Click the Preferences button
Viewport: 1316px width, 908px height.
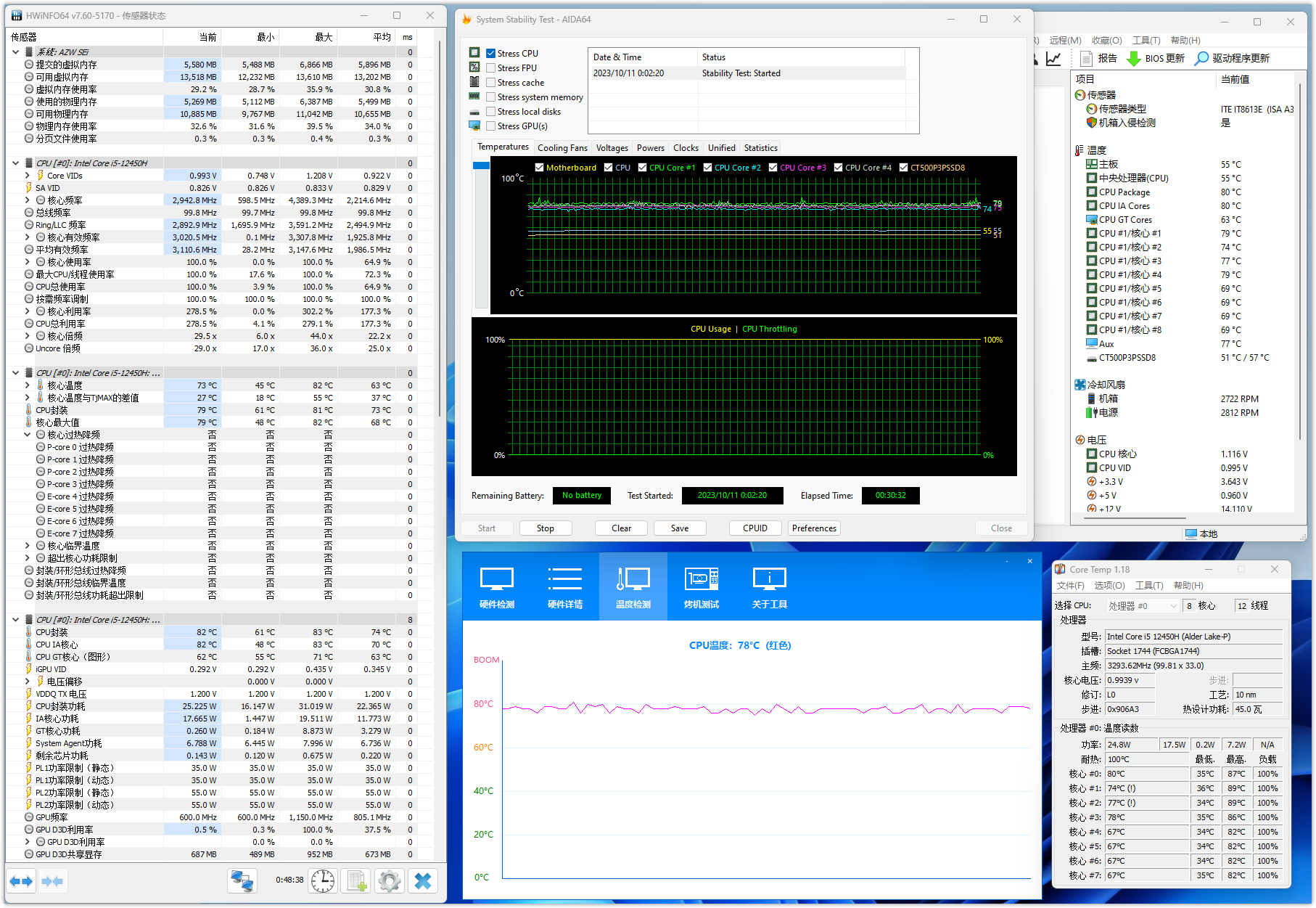coord(814,528)
